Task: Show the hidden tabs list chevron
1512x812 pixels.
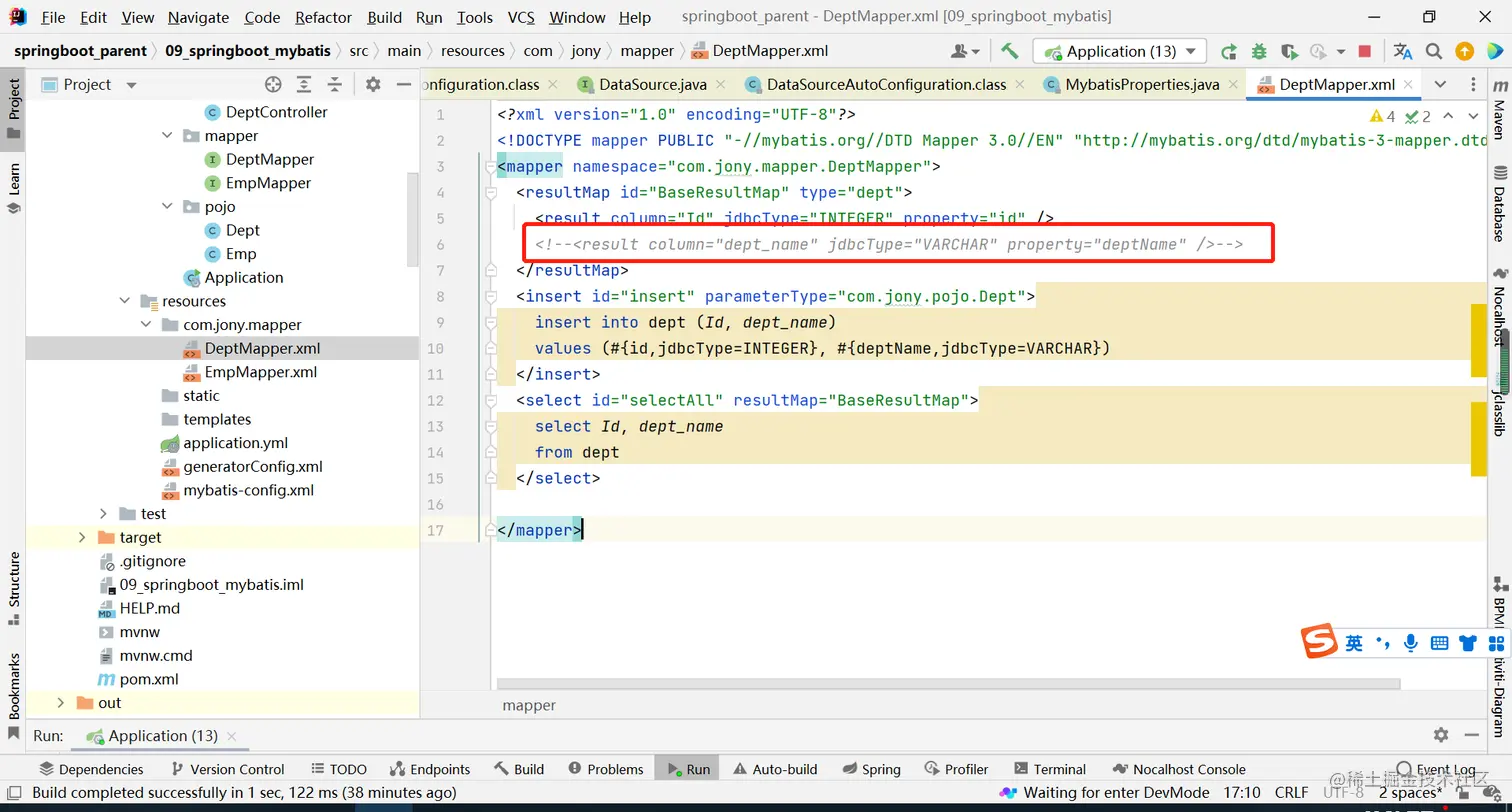Action: coord(1440,85)
